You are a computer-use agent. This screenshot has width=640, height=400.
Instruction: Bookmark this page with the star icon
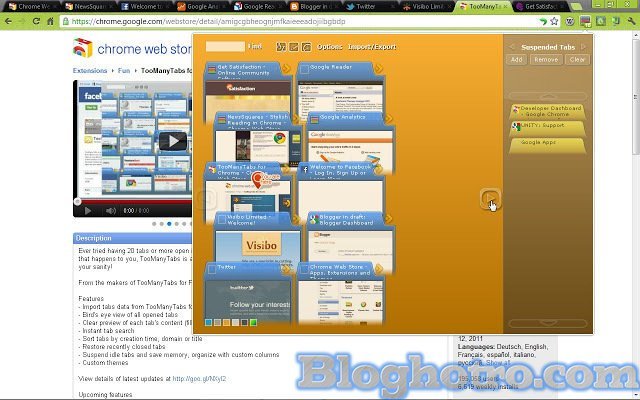click(554, 21)
